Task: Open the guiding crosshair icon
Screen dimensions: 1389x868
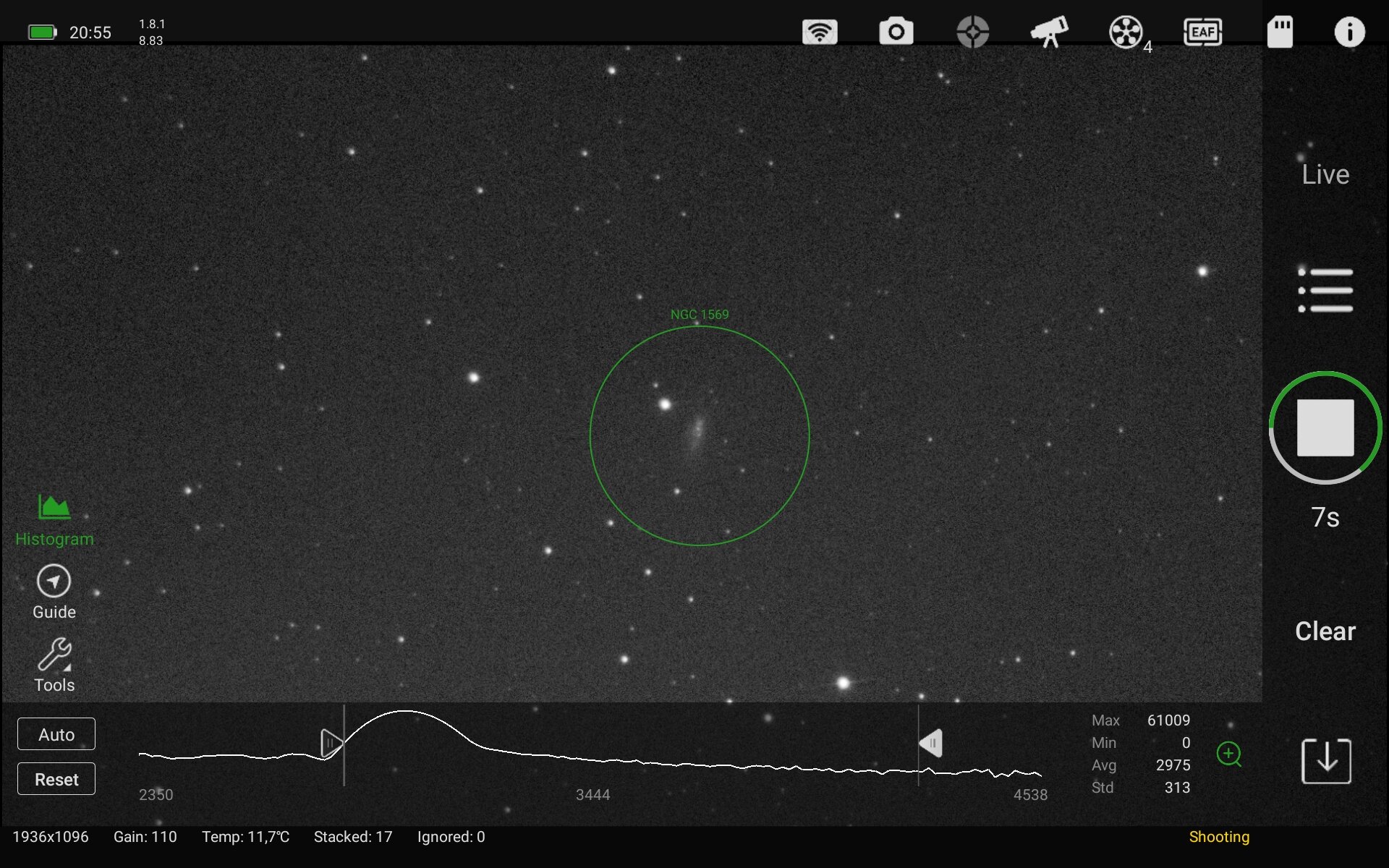Action: click(972, 33)
